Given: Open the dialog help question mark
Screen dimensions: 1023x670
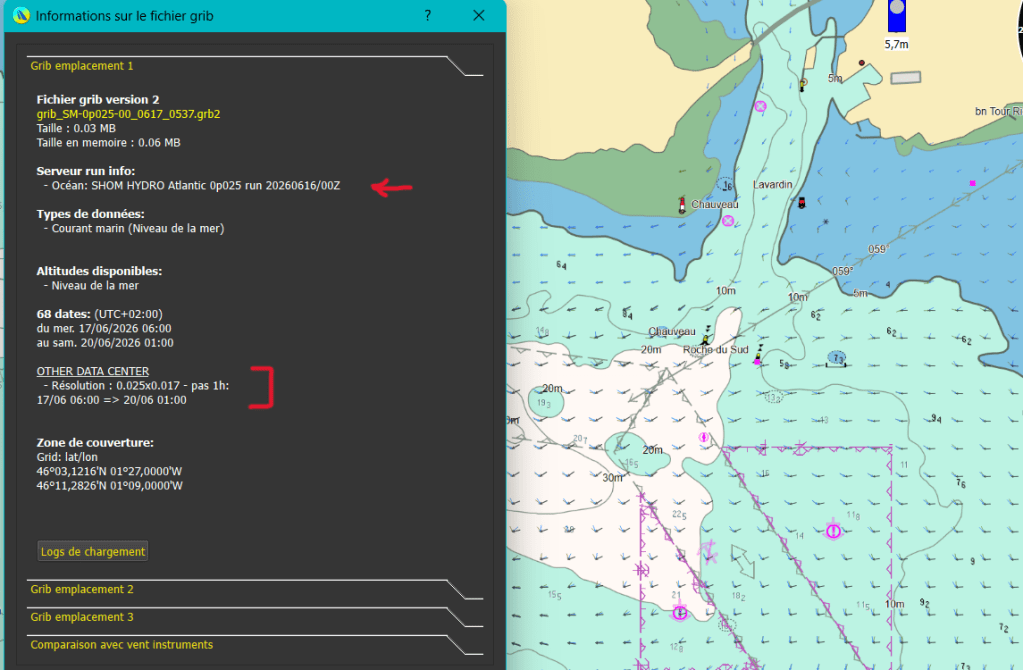Looking at the screenshot, I should pyautogui.click(x=428, y=16).
